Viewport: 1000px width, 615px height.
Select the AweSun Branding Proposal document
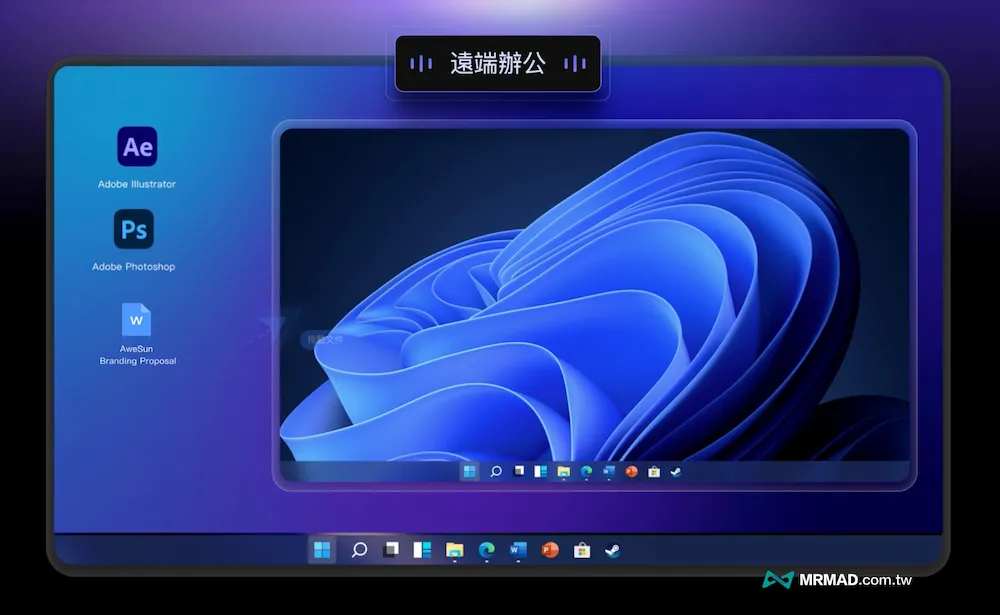click(136, 320)
